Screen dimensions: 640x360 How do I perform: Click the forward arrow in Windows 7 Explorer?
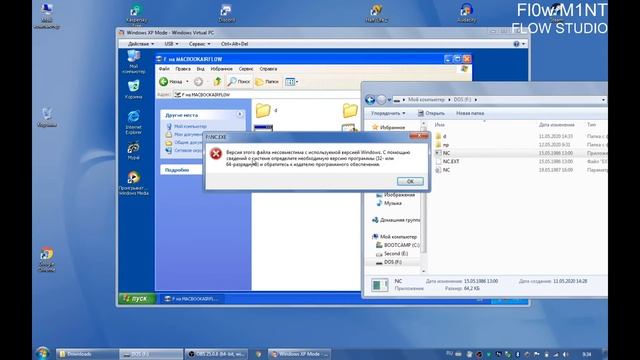coord(381,100)
